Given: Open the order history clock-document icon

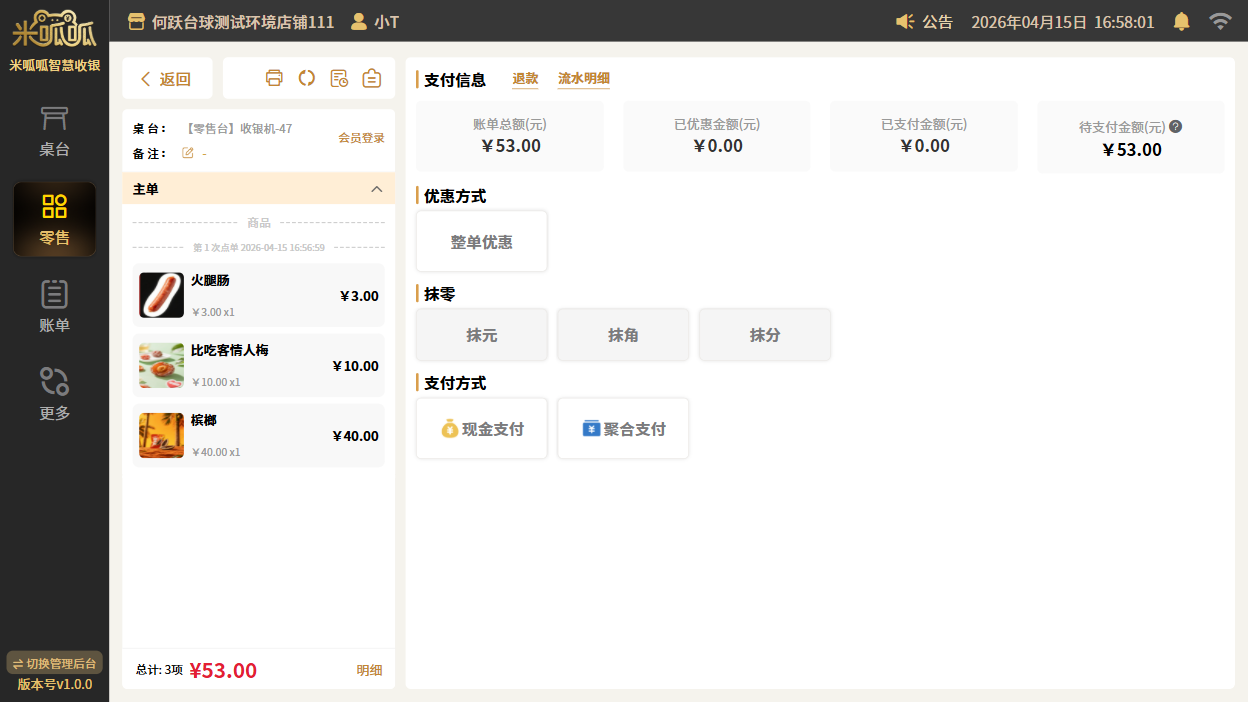Looking at the screenshot, I should [339, 78].
